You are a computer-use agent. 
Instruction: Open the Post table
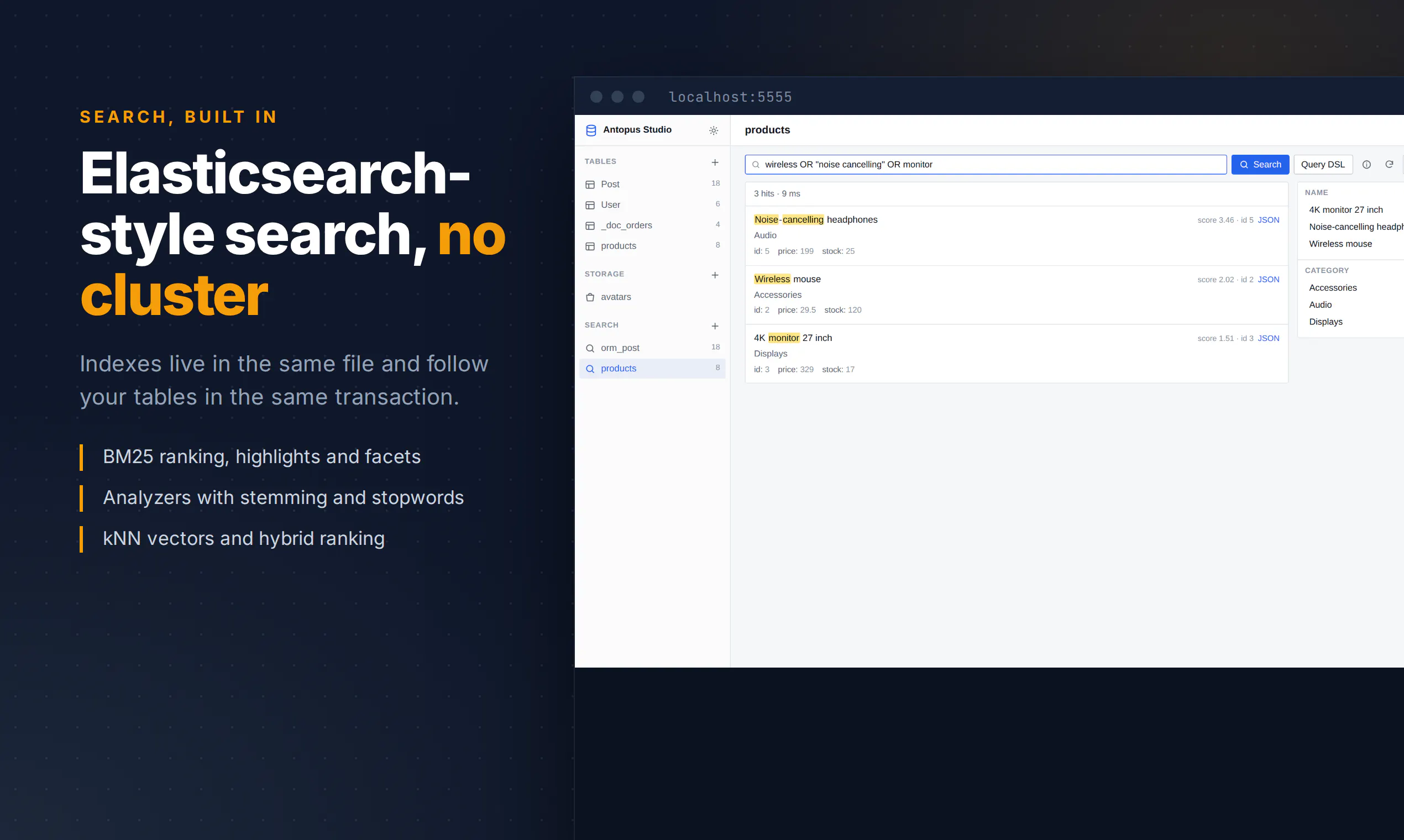tap(652, 184)
